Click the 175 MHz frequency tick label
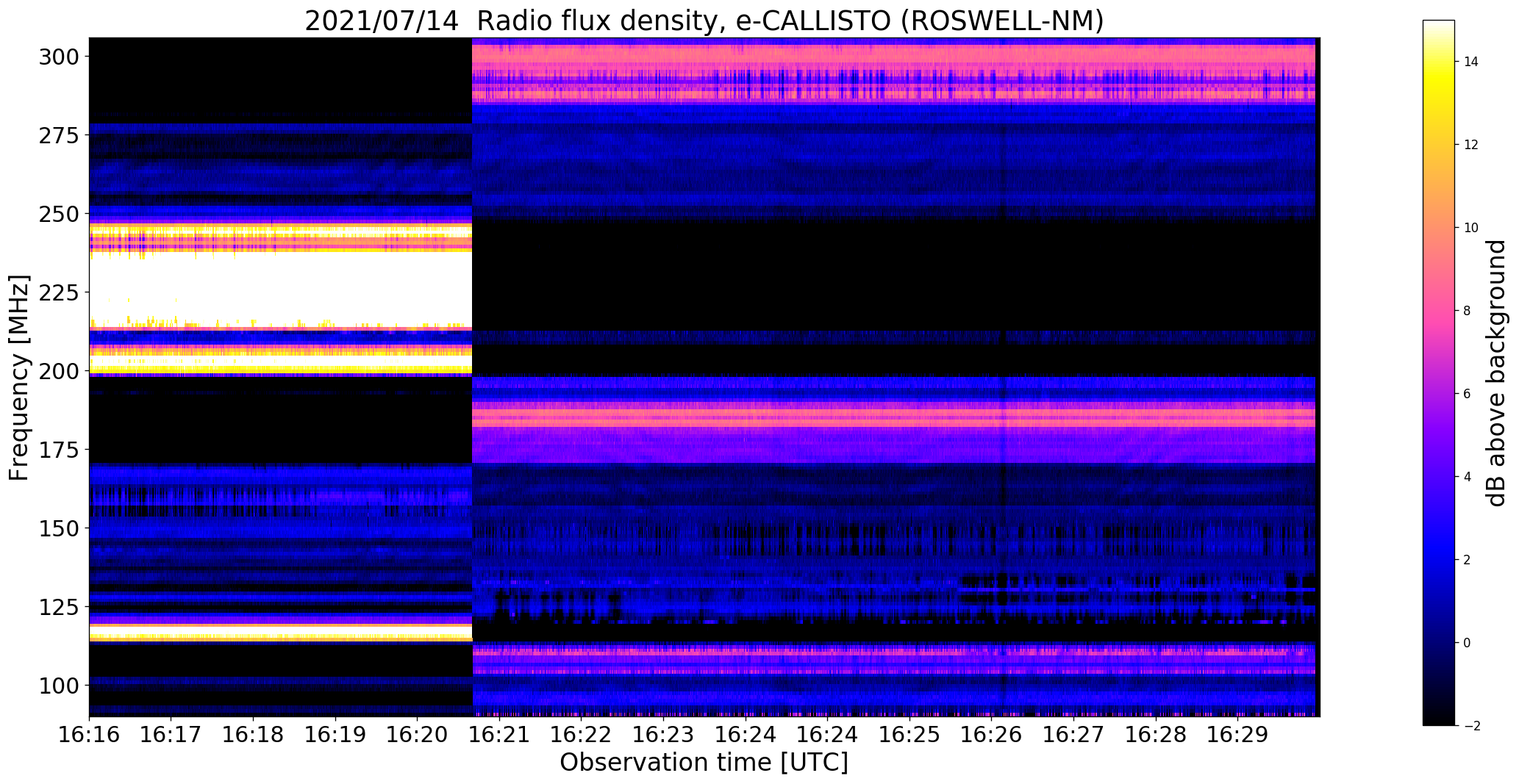 tap(59, 450)
